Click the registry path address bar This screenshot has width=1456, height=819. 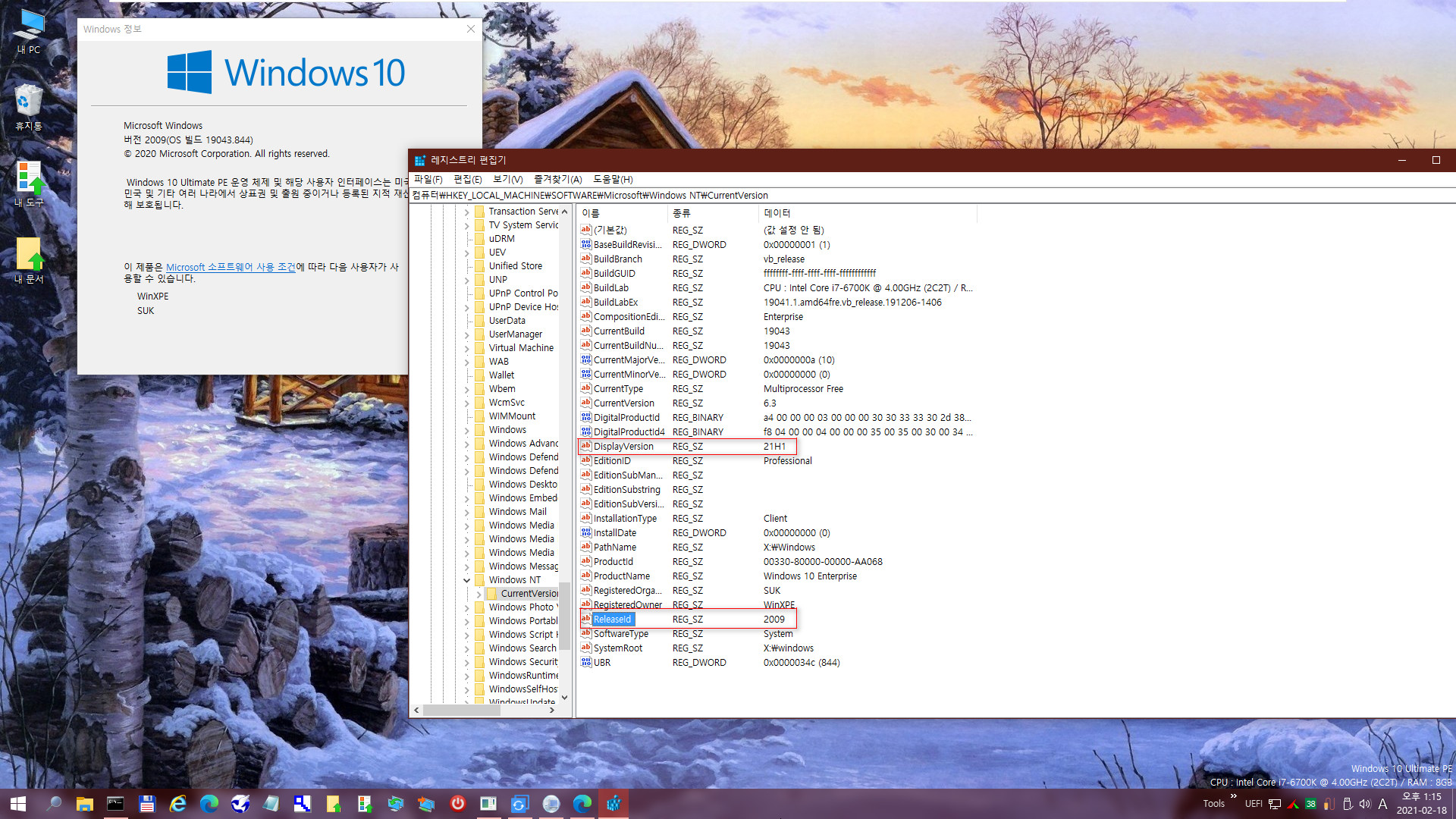pos(932,196)
